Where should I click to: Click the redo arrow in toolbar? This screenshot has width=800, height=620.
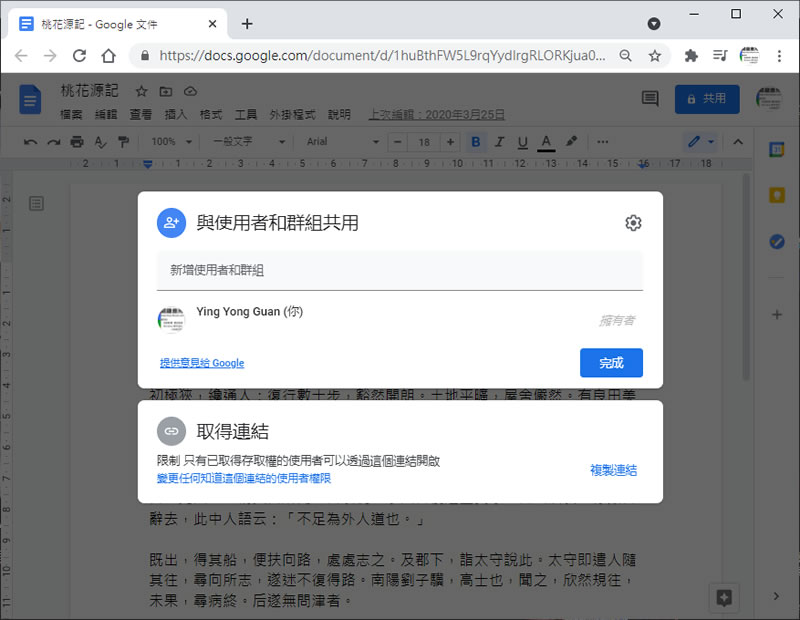tap(54, 142)
